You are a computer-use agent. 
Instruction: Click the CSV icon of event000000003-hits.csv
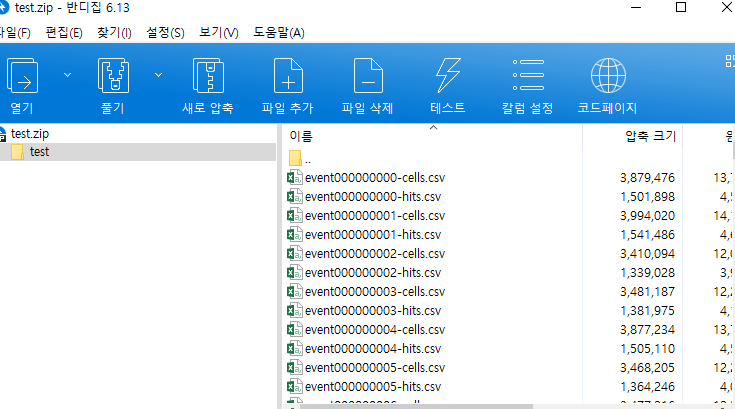[x=294, y=310]
